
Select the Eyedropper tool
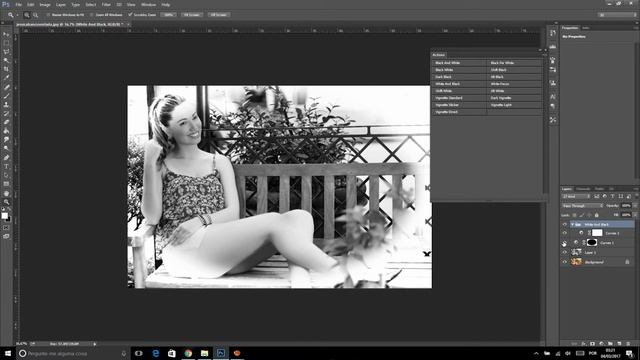[6, 78]
